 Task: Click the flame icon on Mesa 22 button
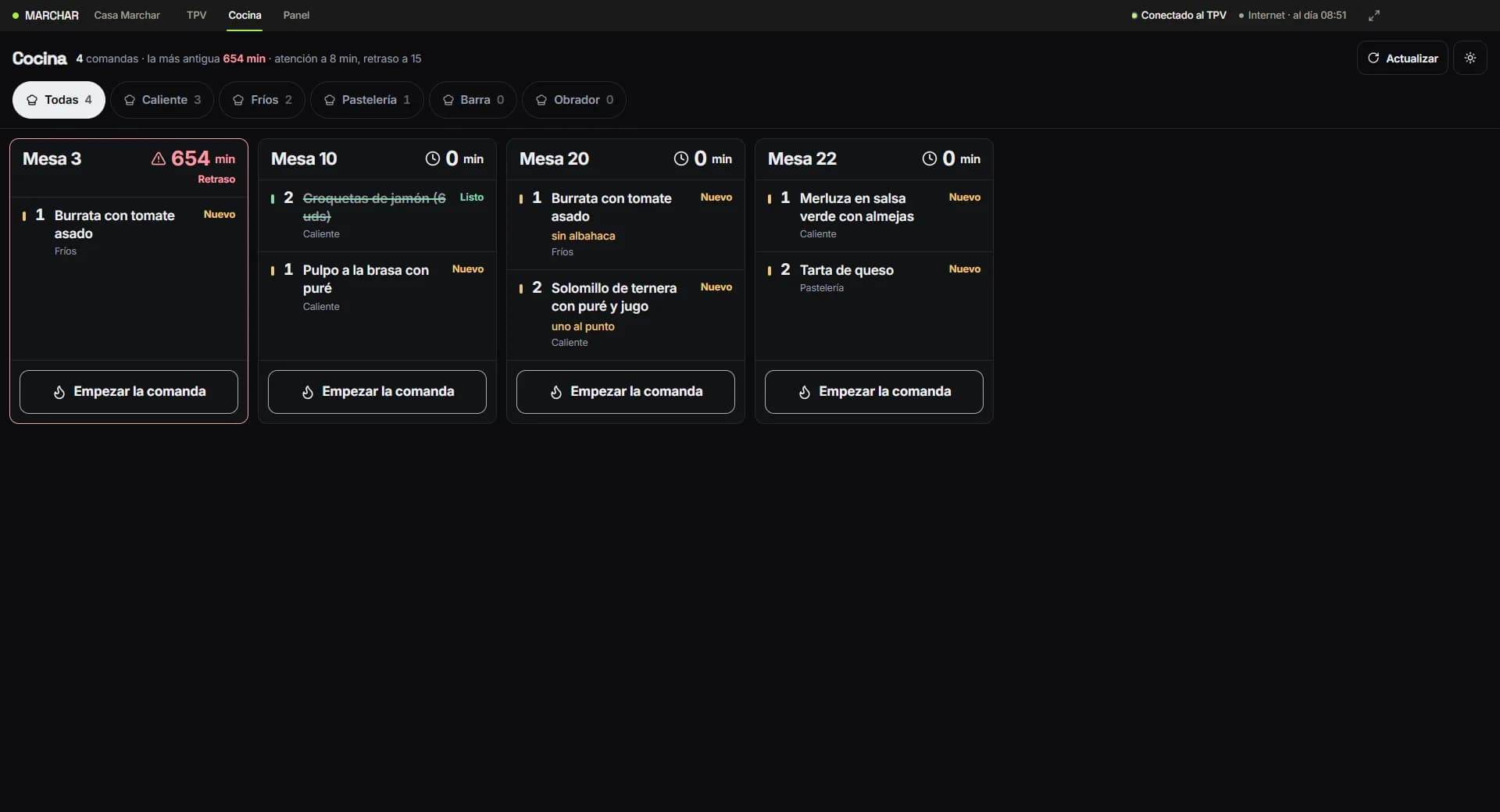coord(805,392)
